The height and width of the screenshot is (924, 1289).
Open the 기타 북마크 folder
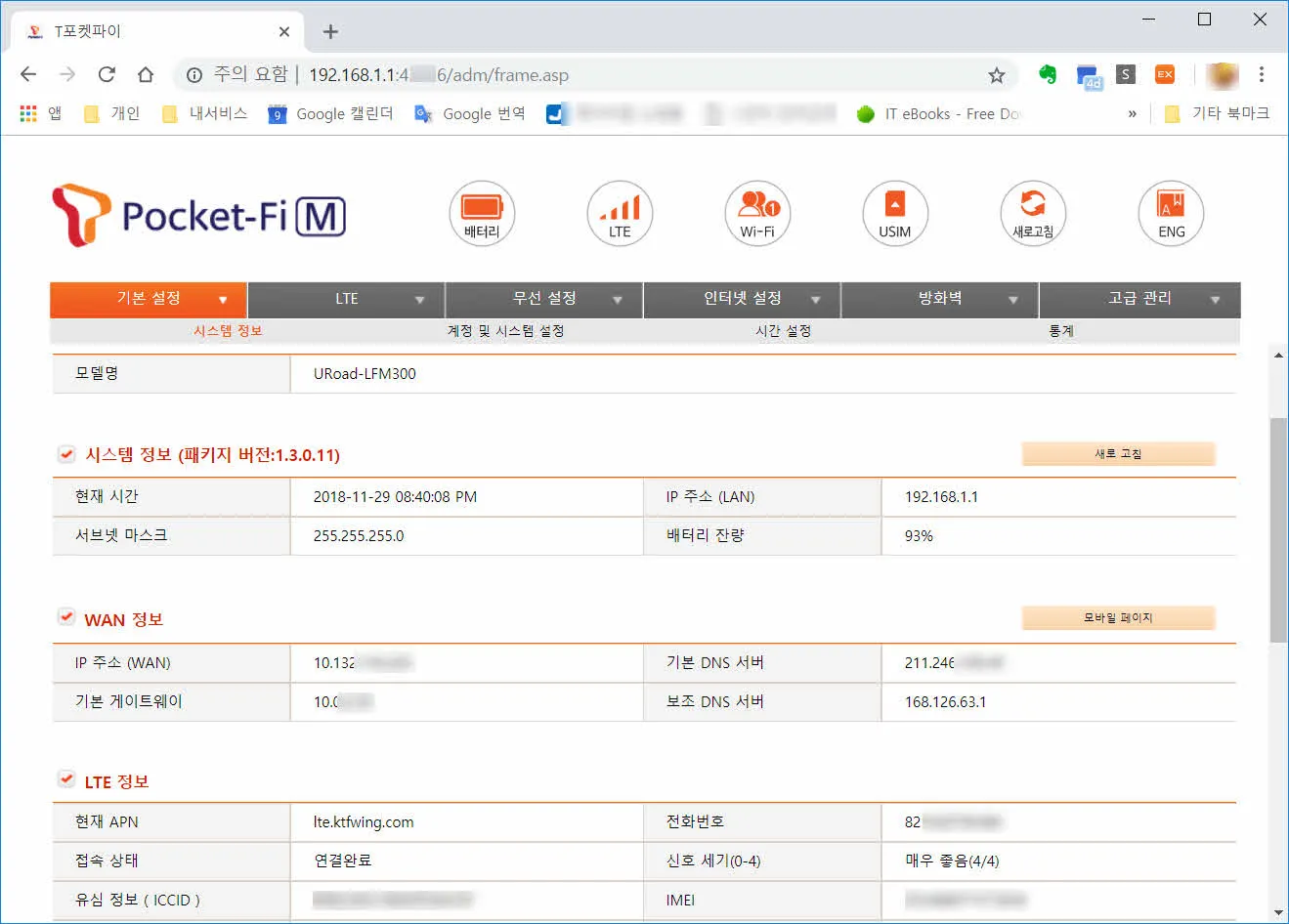coord(1217,114)
